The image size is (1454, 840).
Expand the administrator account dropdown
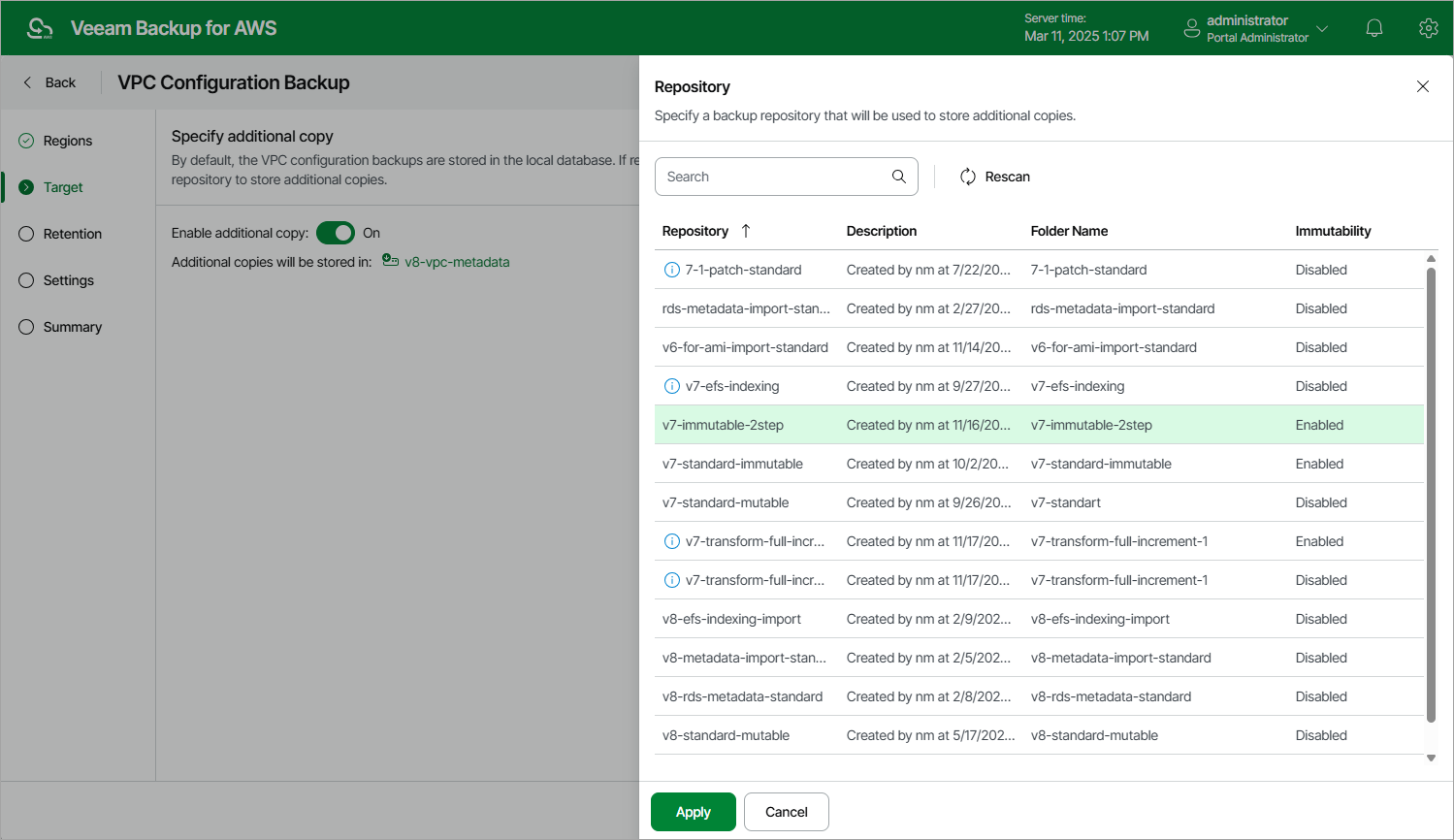pos(1321,28)
